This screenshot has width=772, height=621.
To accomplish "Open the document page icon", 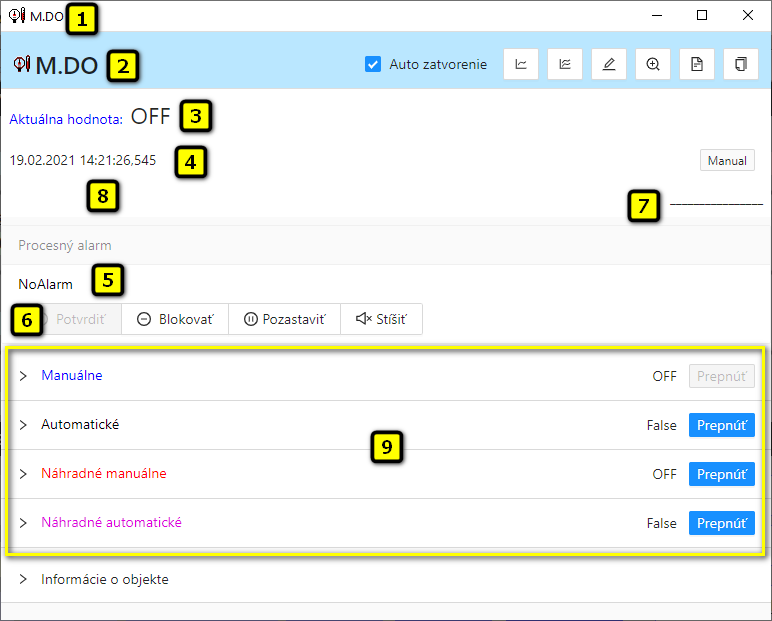I will point(697,64).
